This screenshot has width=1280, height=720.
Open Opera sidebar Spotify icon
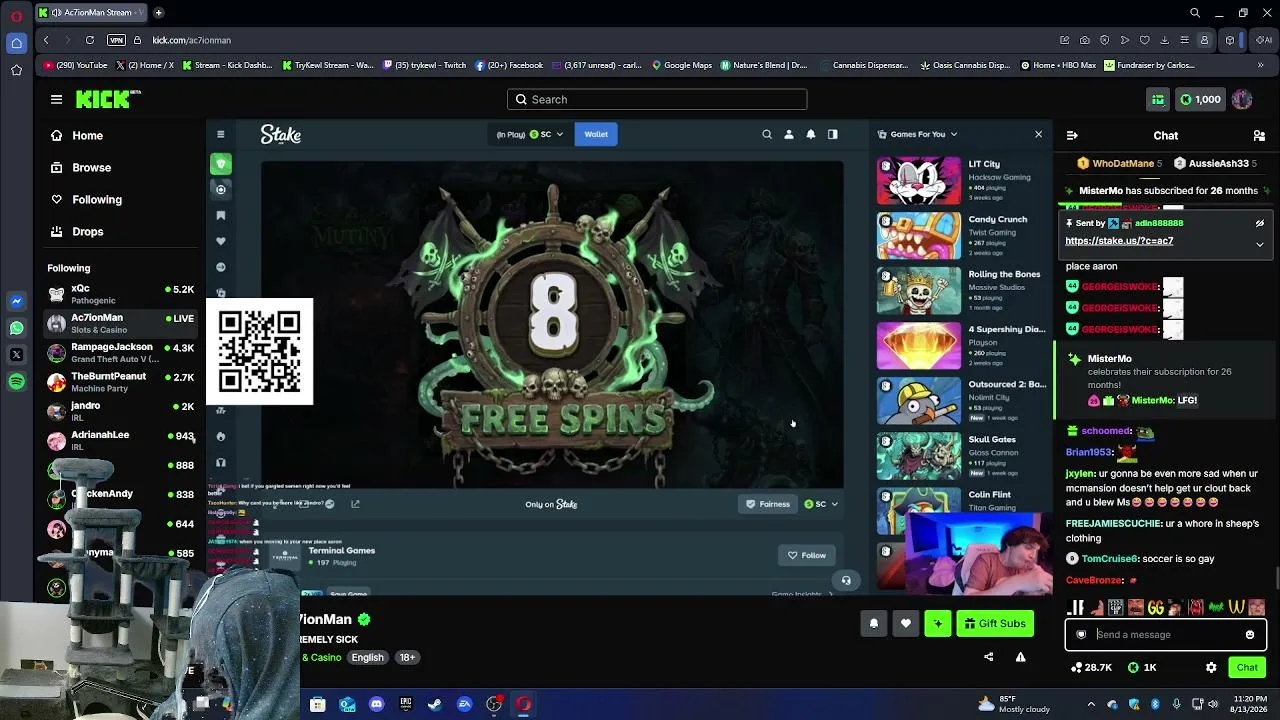coord(16,381)
